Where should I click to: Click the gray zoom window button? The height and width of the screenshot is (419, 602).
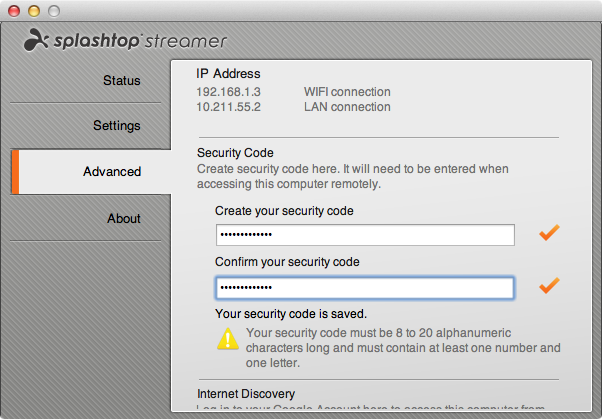click(x=54, y=11)
